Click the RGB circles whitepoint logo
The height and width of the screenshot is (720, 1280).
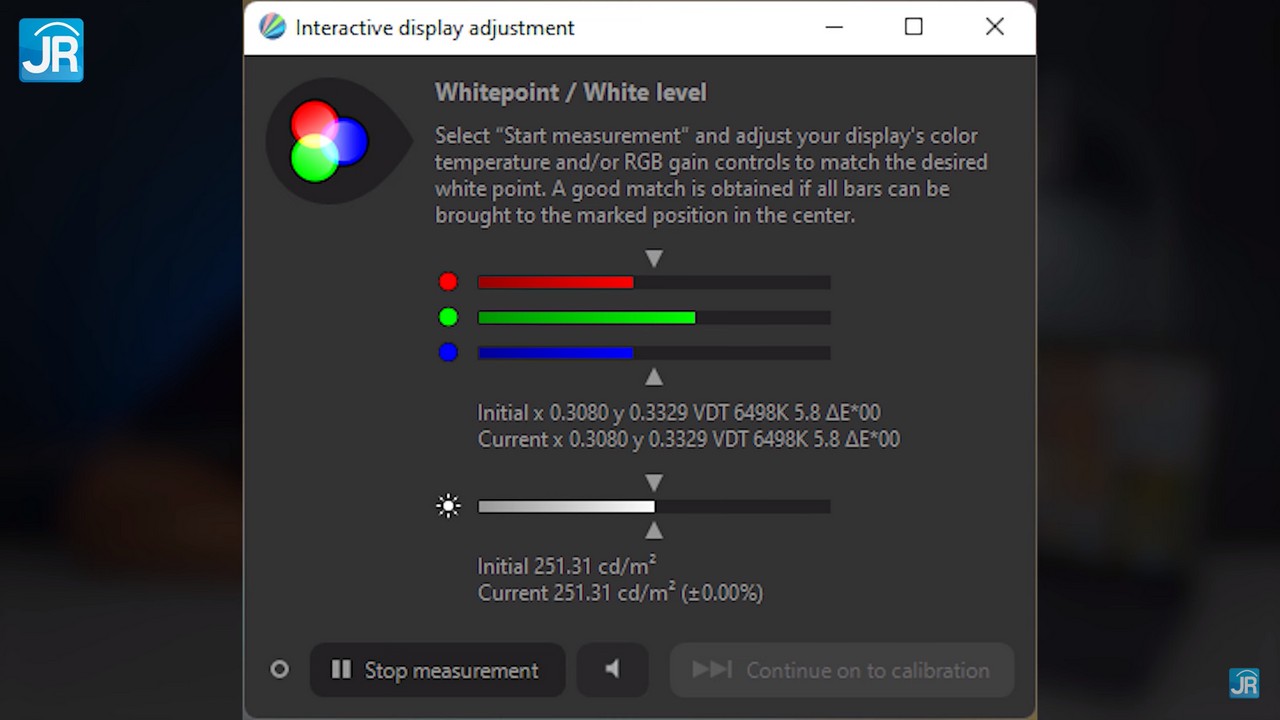[x=329, y=141]
